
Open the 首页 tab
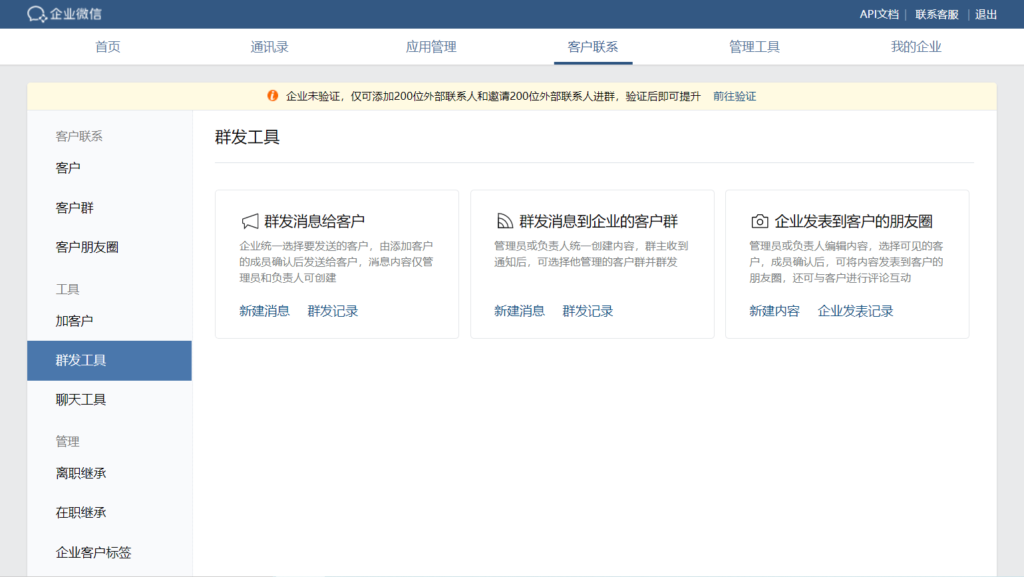(x=108, y=47)
